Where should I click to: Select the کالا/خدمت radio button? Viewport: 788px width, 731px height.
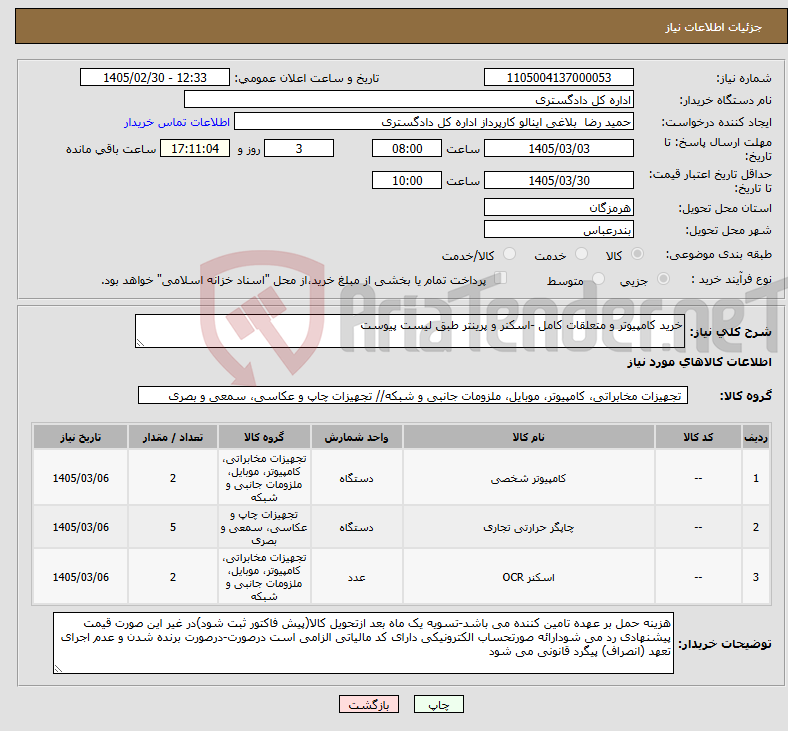click(510, 254)
